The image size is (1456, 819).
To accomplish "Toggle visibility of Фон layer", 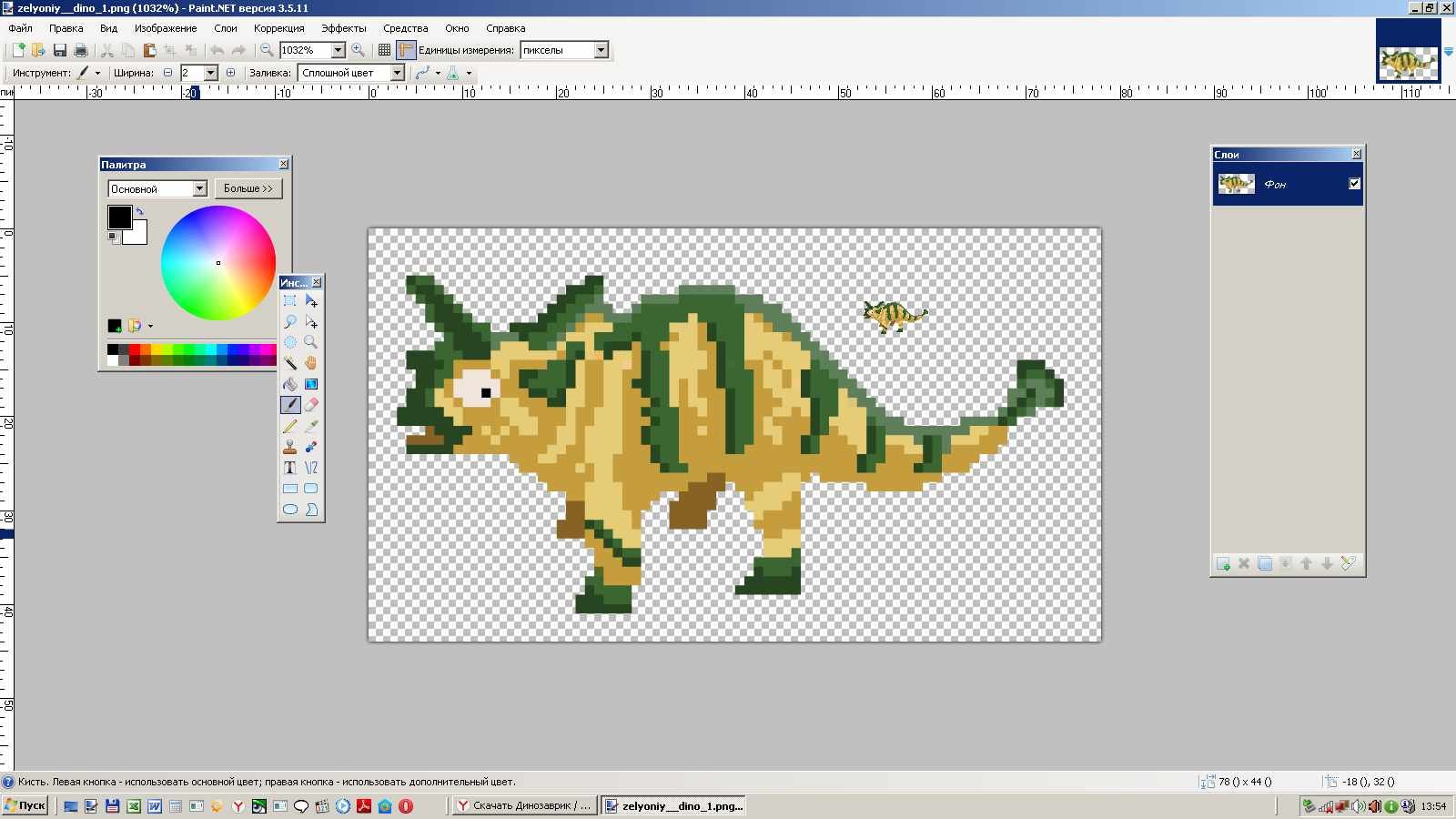I will click(x=1354, y=184).
